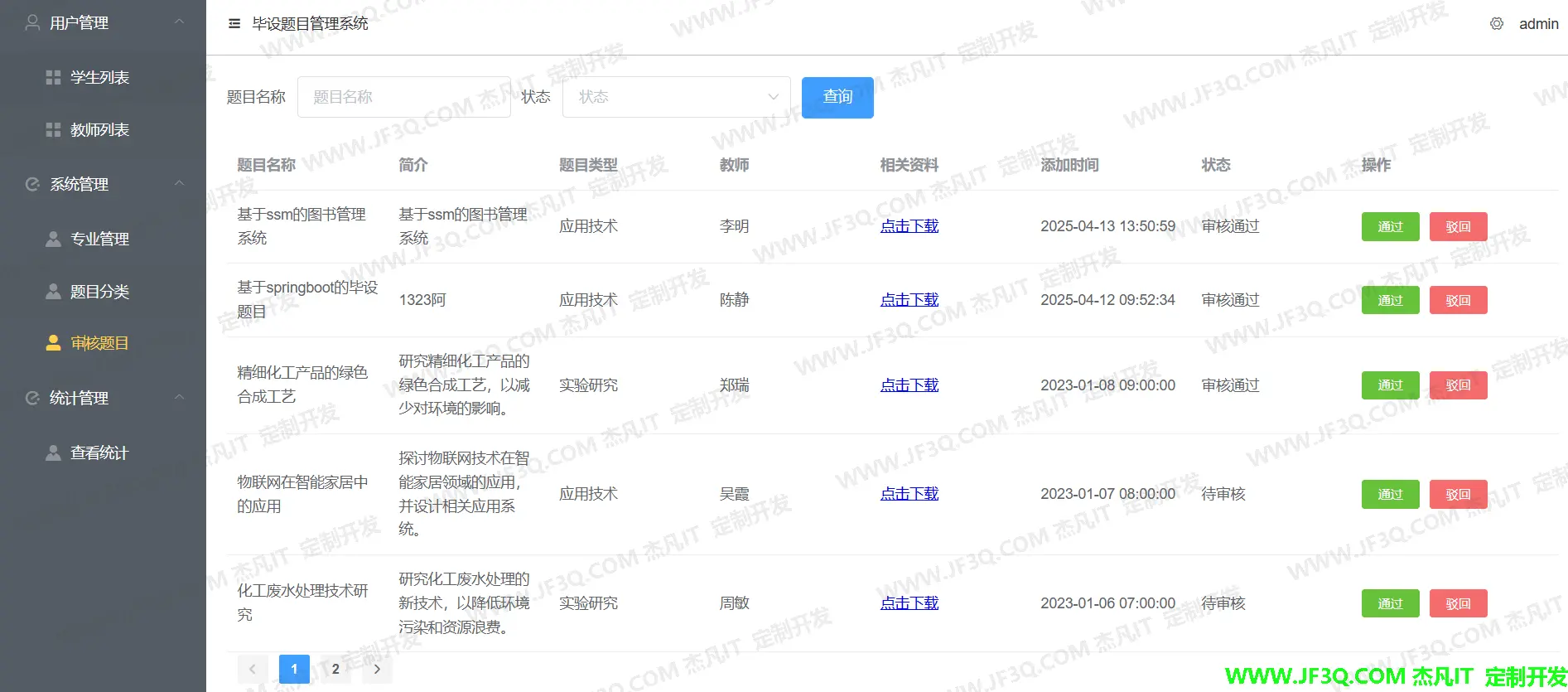Click the hamburger menu collapse icon
Viewport: 1568px width, 692px height.
point(234,24)
